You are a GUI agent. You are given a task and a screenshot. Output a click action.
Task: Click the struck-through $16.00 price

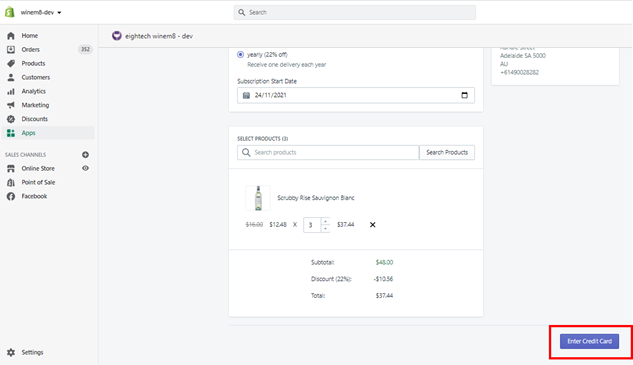[x=254, y=225]
